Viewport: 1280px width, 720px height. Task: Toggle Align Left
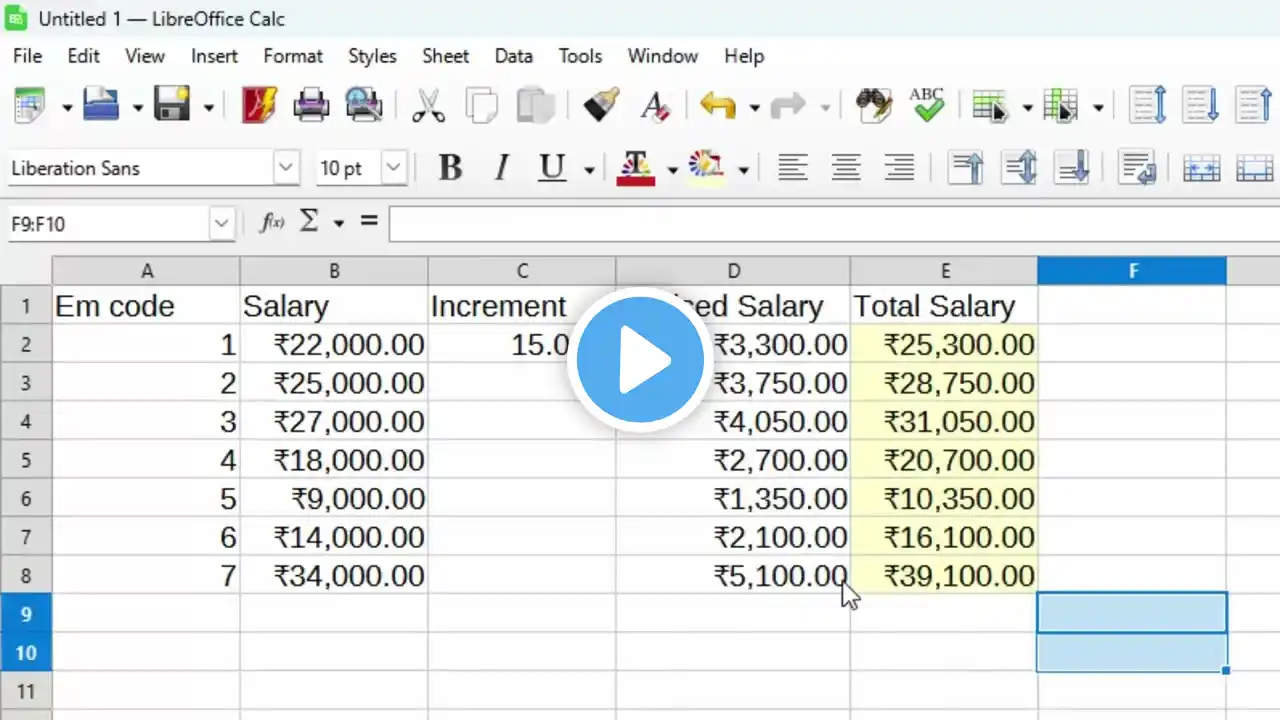click(x=793, y=168)
